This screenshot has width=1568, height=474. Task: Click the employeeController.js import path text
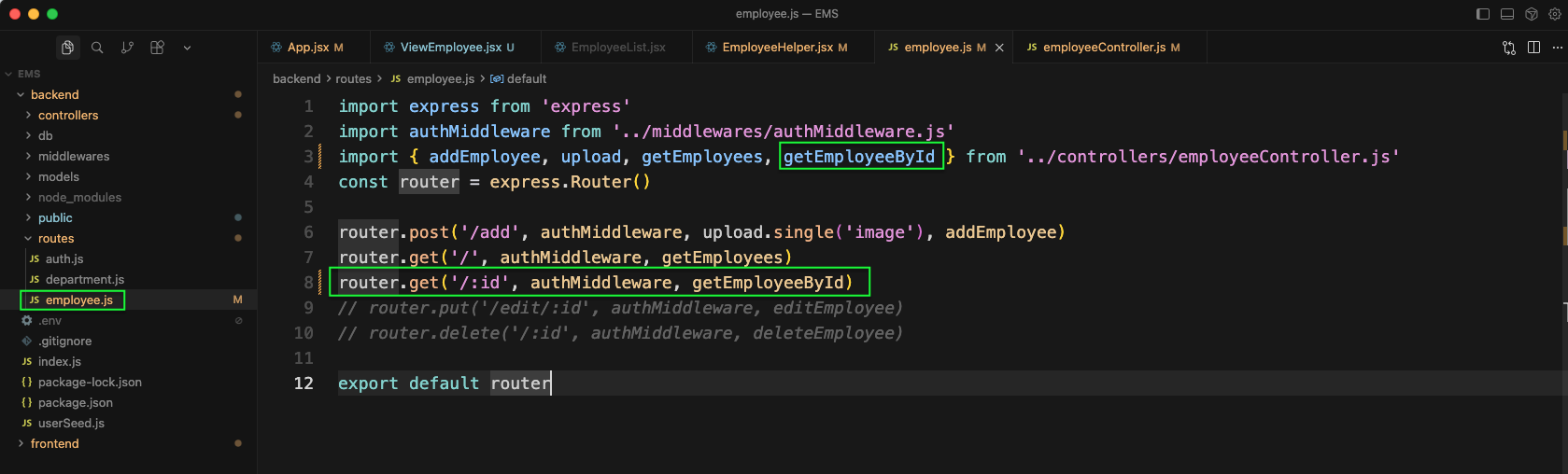click(x=1208, y=157)
